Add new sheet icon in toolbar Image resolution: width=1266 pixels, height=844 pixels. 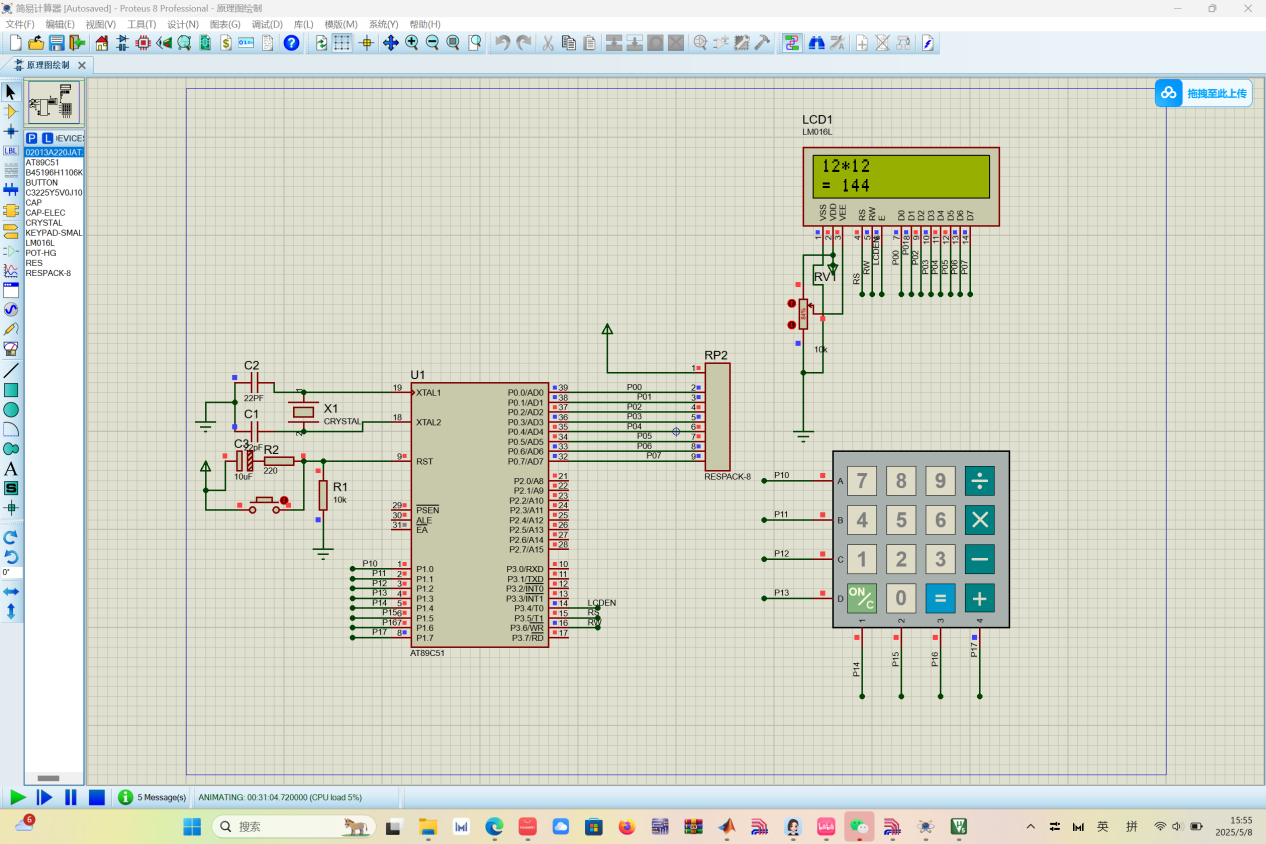(862, 43)
